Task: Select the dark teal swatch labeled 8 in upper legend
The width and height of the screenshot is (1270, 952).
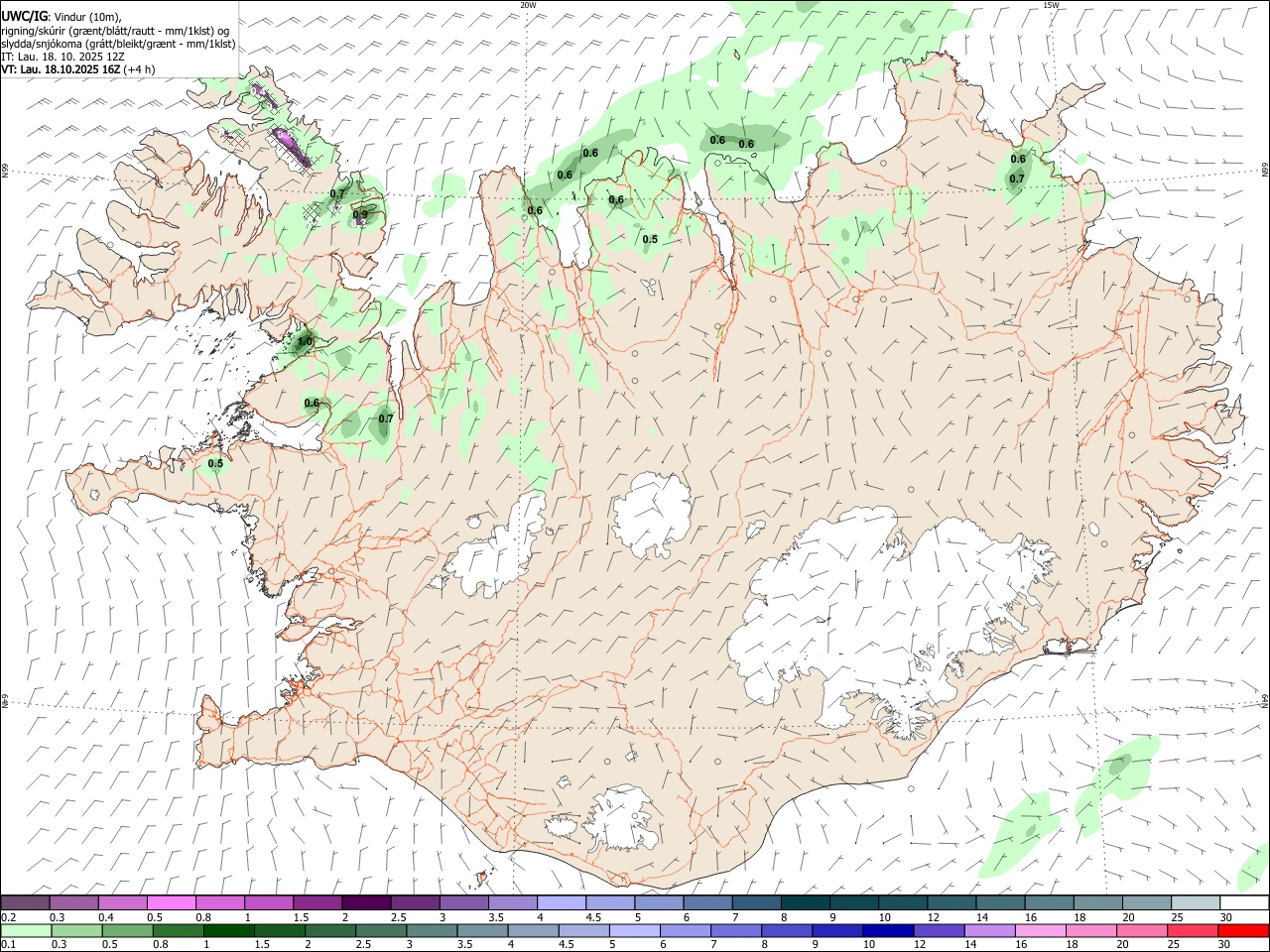Action: click(804, 903)
